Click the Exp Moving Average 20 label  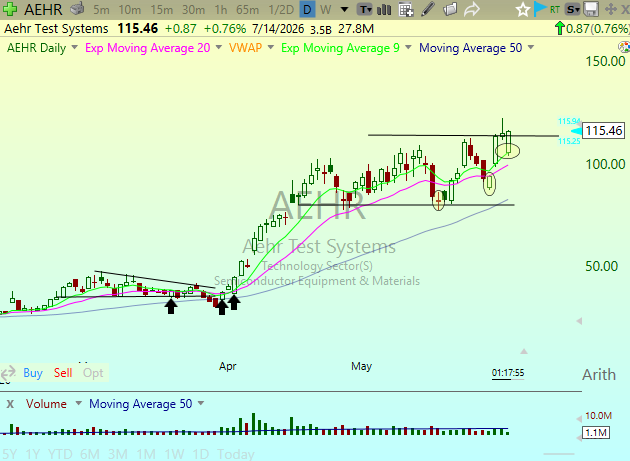click(147, 48)
